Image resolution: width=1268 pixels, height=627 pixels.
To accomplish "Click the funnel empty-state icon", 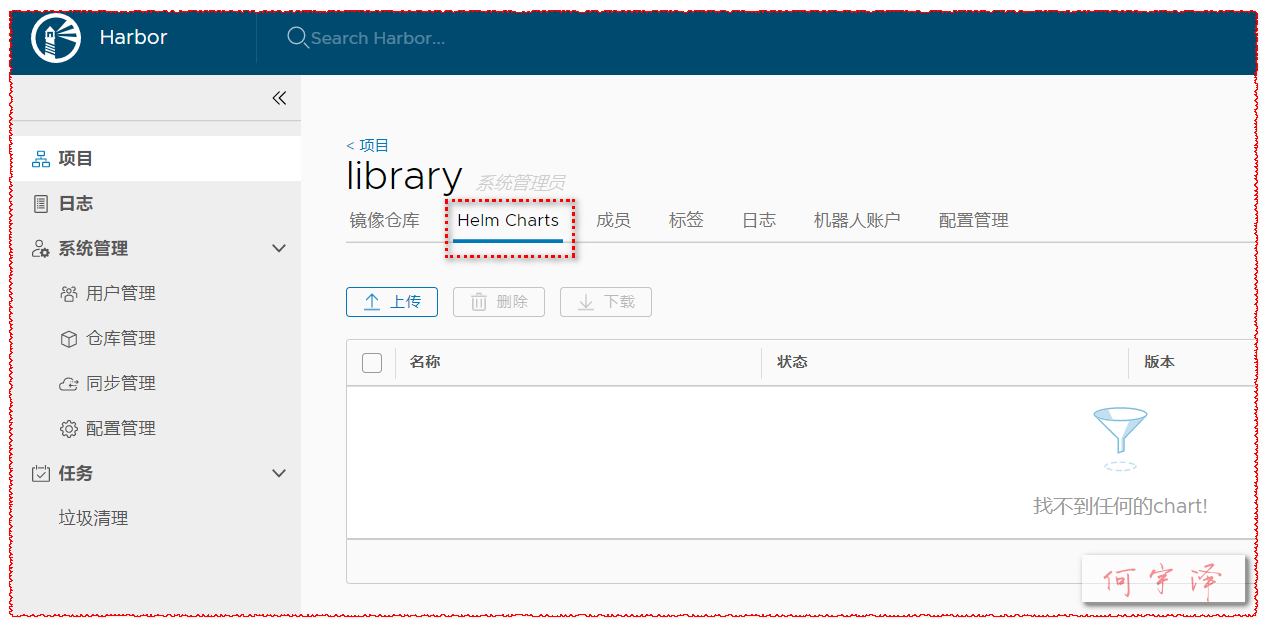I will (x=1120, y=439).
